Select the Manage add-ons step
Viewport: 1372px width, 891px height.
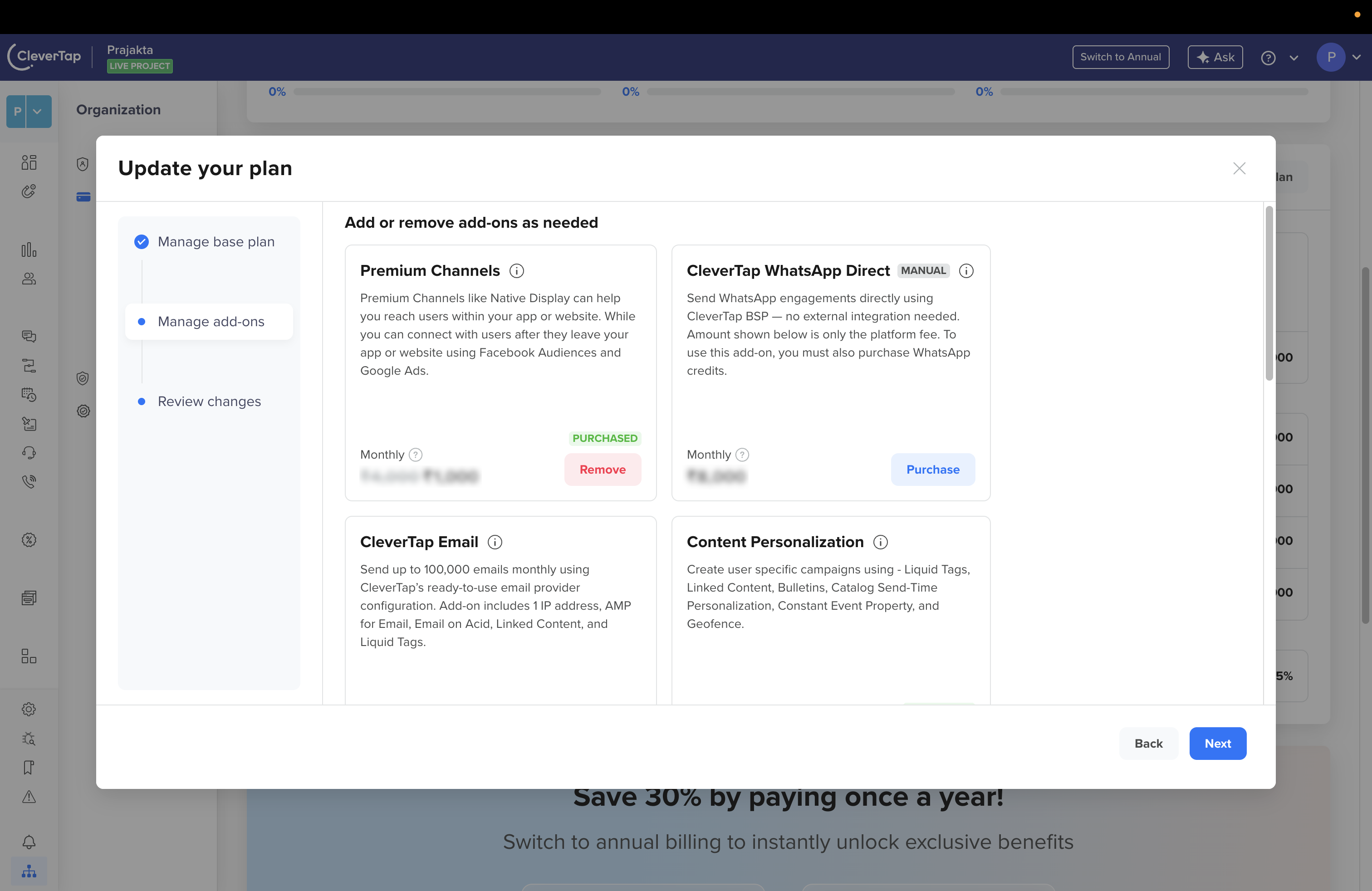[209, 322]
